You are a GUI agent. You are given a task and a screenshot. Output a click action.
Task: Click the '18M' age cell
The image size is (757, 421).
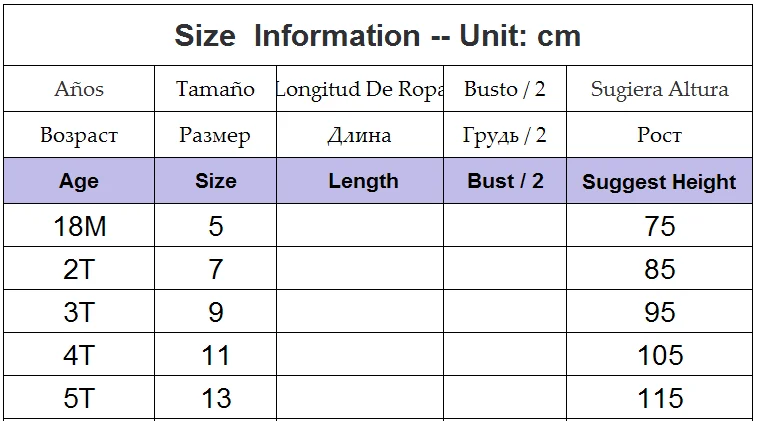click(79, 225)
